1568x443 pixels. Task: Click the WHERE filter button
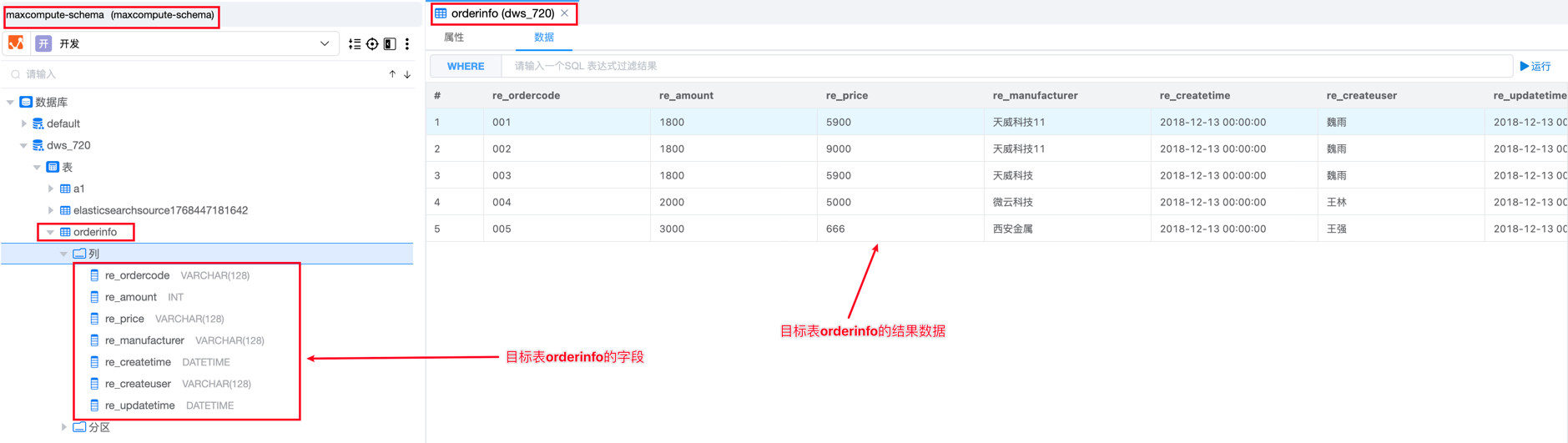[466, 66]
